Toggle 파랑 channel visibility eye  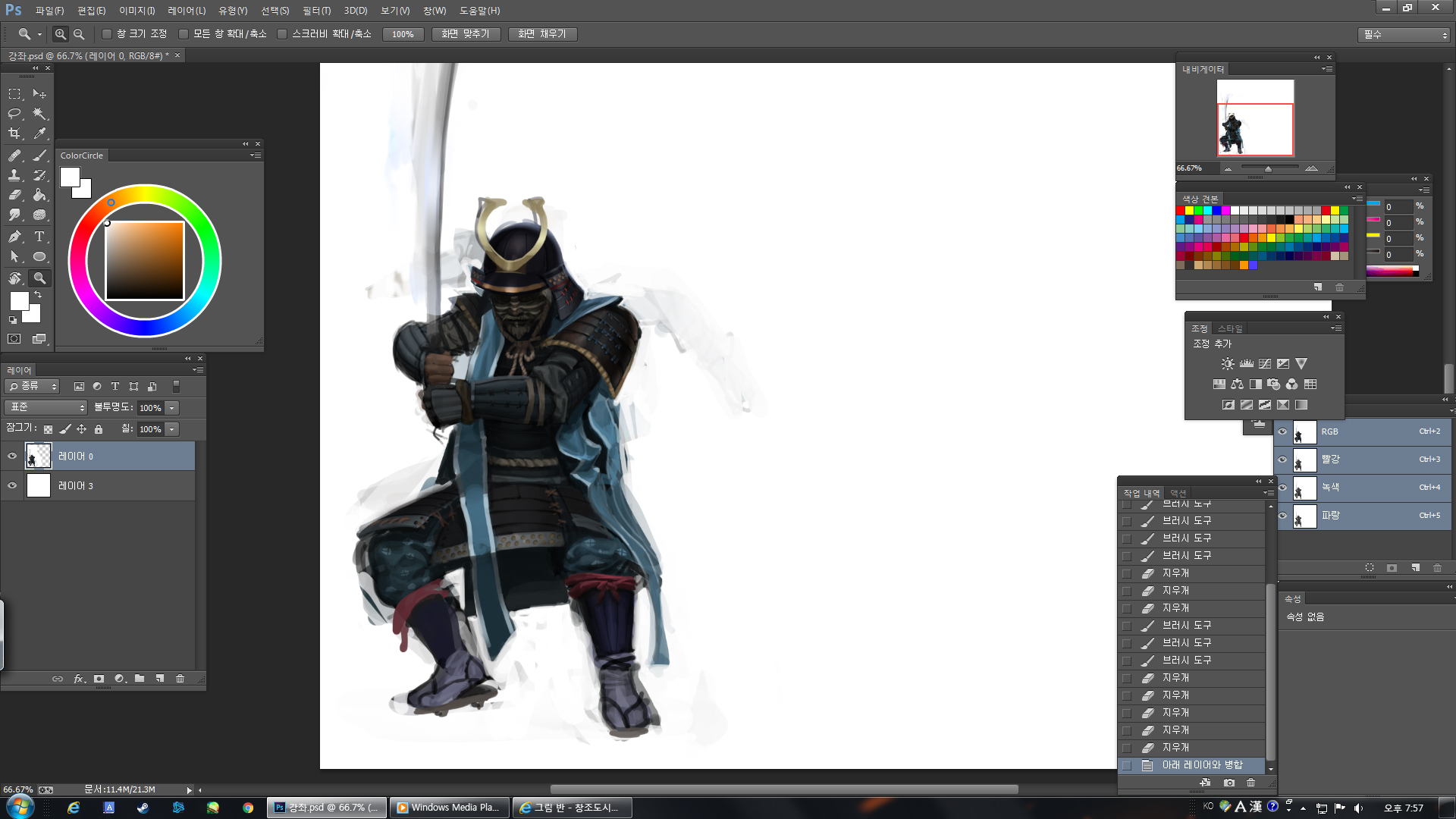(1282, 516)
